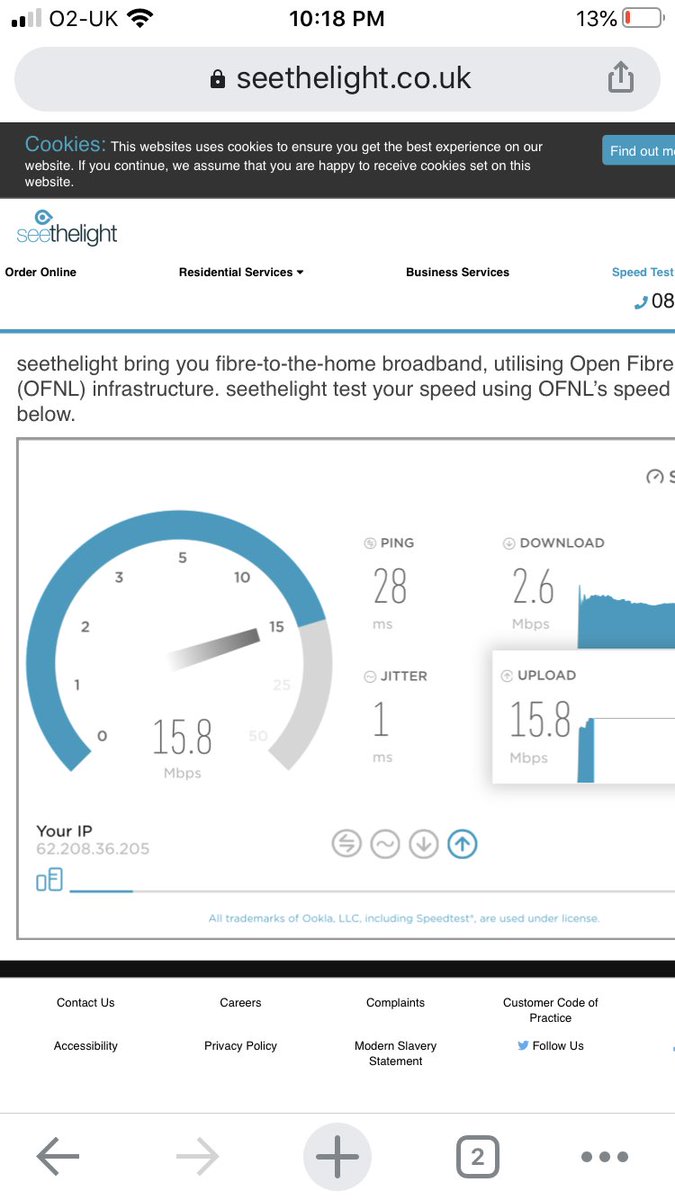Tap the share icon in address bar

tap(621, 78)
